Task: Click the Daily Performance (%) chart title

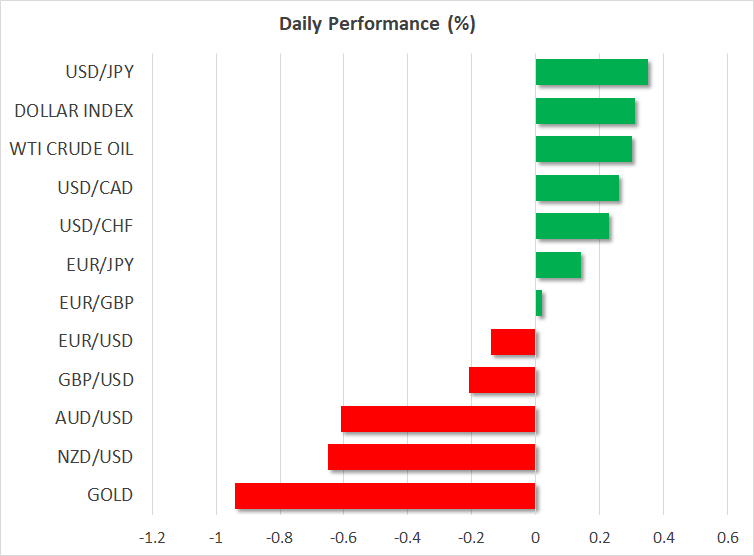Action: click(x=376, y=24)
